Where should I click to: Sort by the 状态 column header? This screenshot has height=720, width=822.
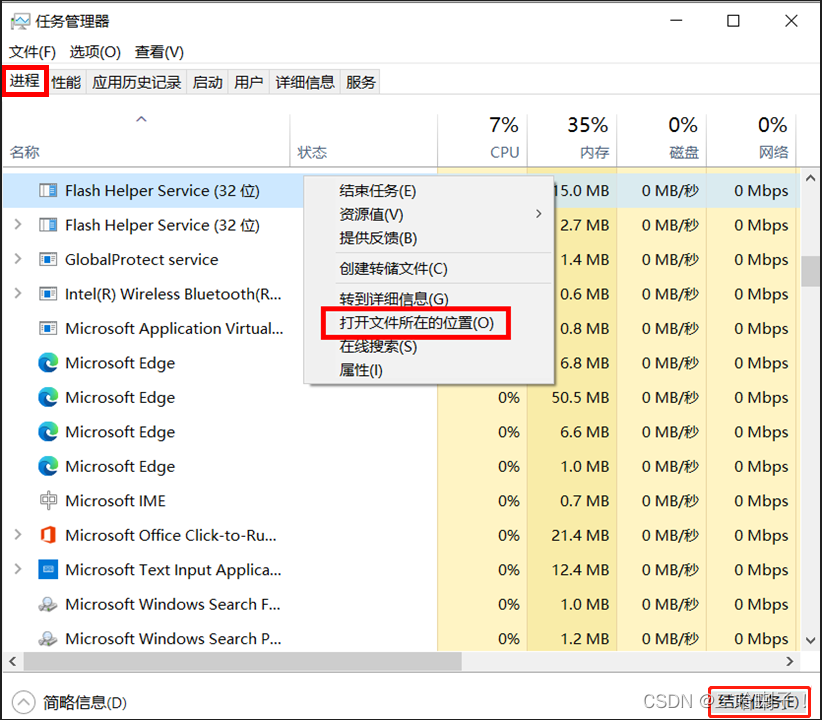click(x=364, y=139)
